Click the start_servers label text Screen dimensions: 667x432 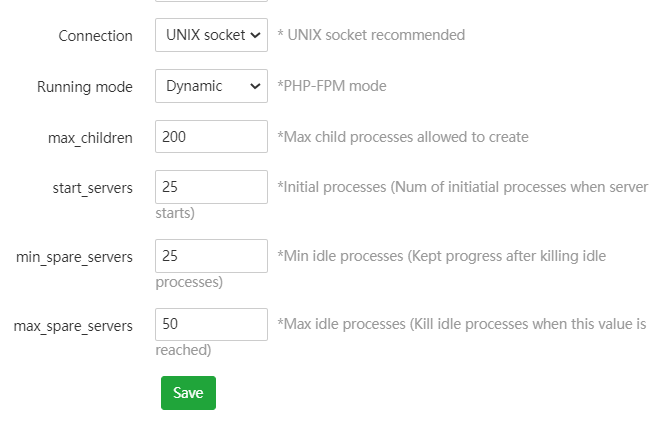pyautogui.click(x=92, y=188)
